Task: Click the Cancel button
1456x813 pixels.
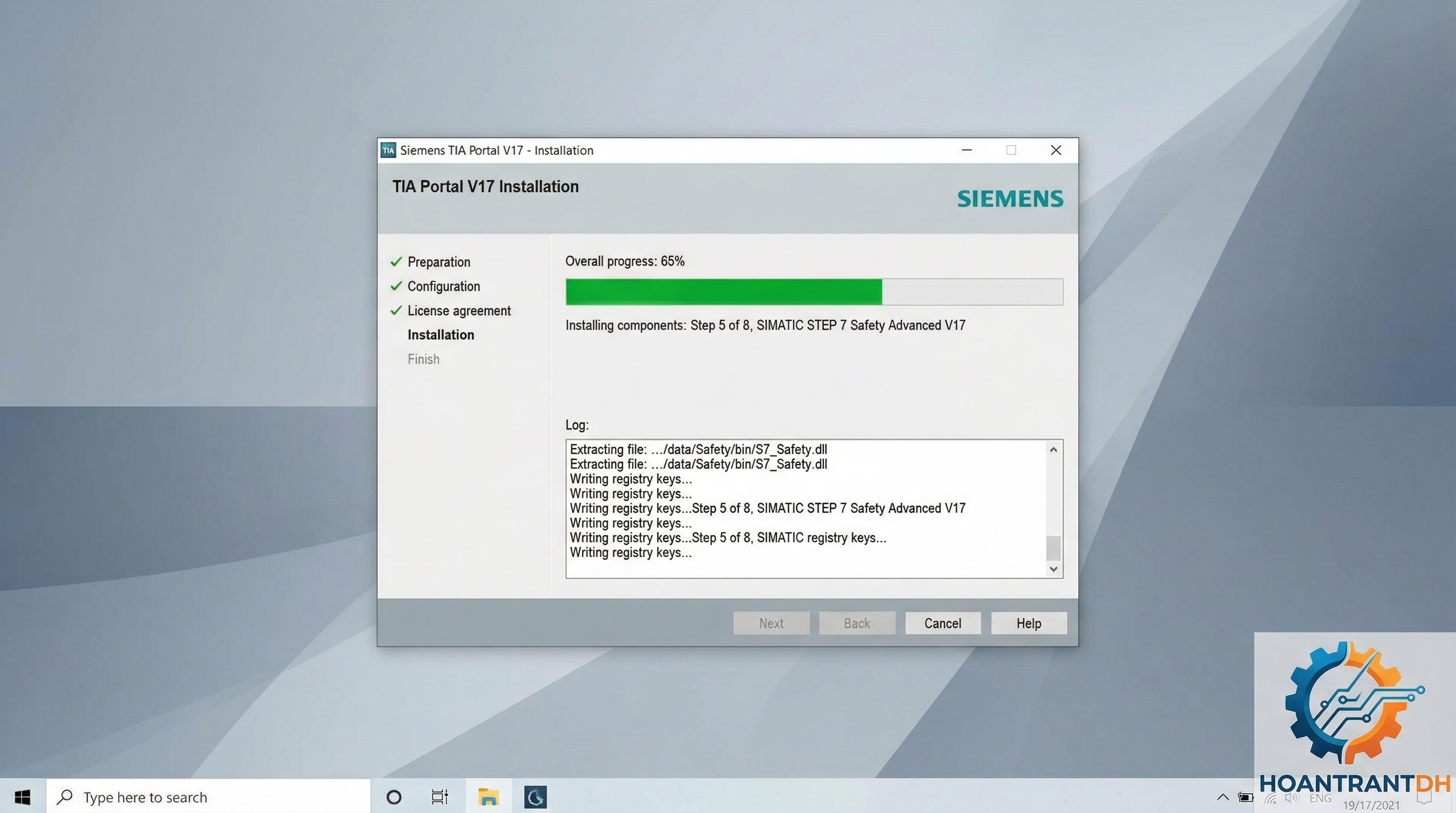Action: point(942,623)
